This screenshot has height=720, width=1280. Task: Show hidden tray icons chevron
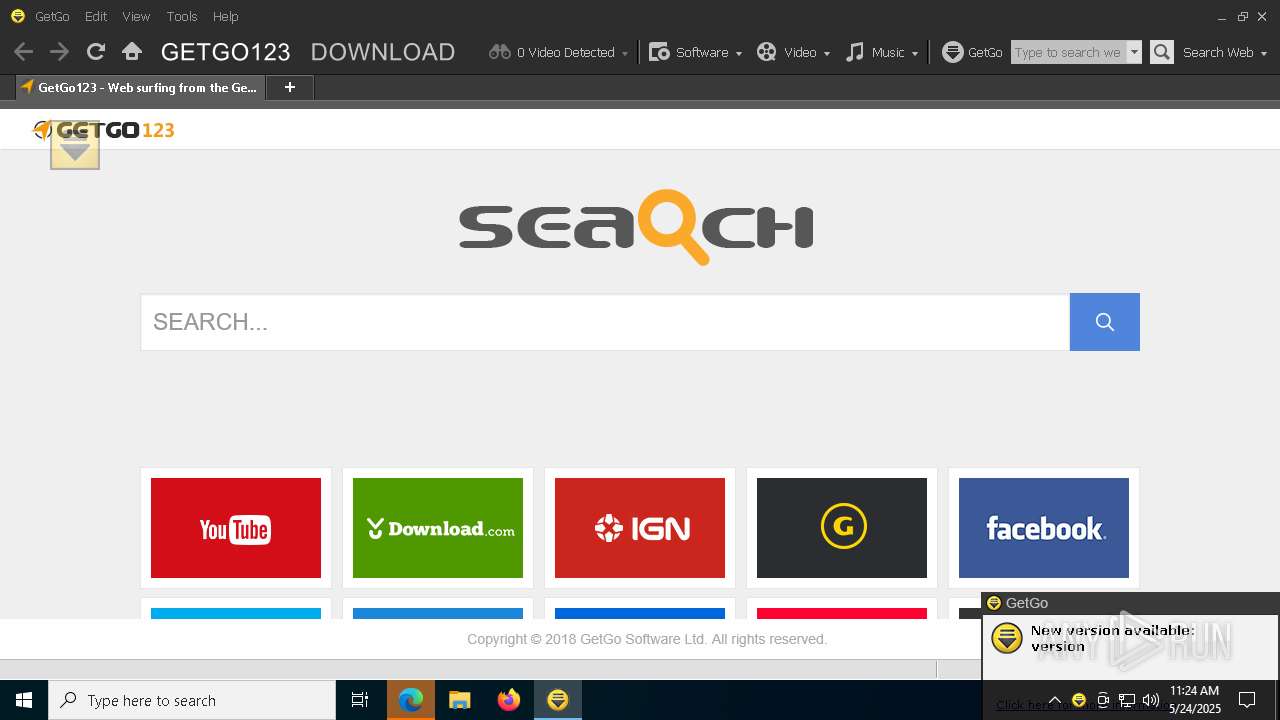tap(1055, 700)
